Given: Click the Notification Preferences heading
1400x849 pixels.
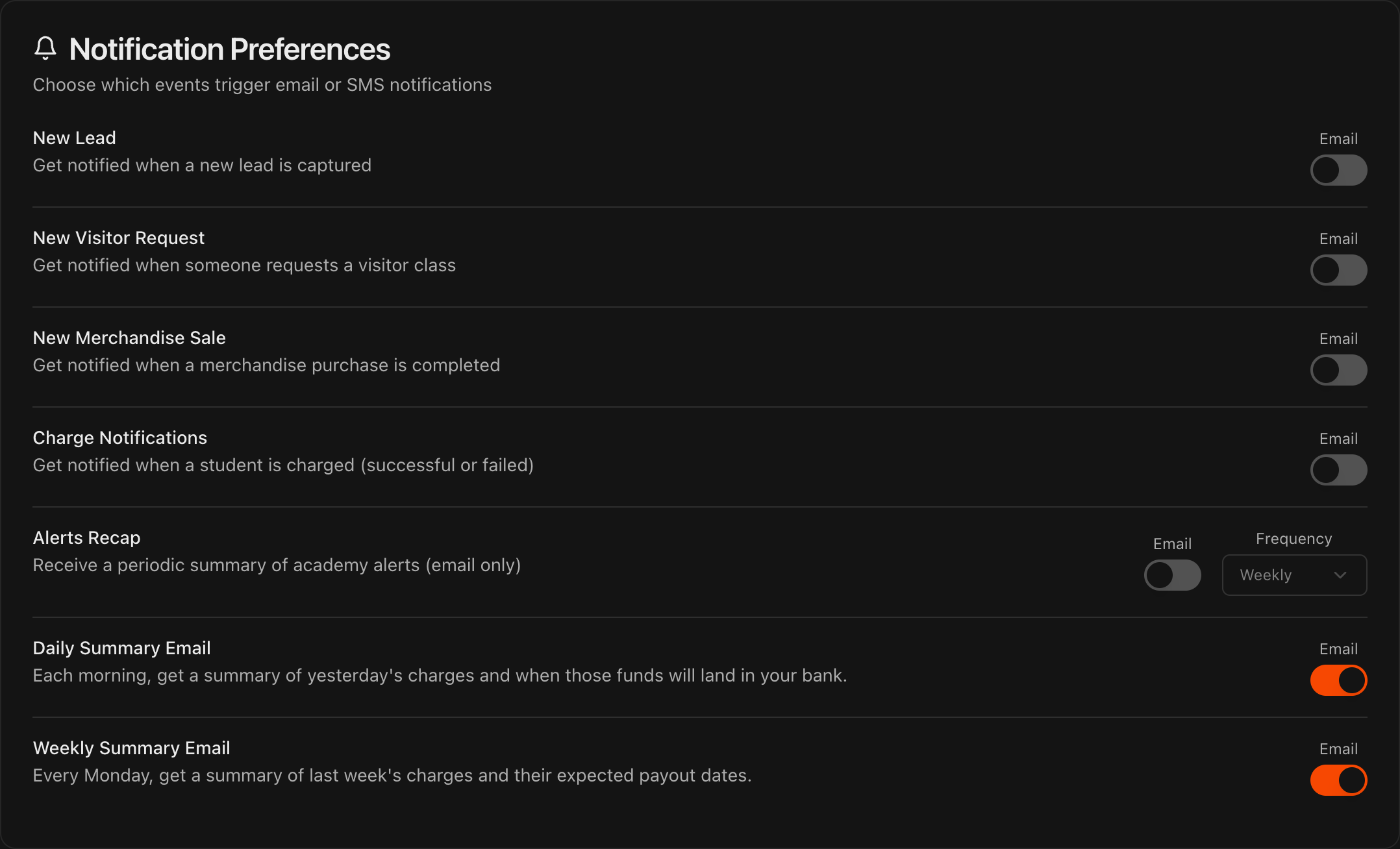Looking at the screenshot, I should [x=229, y=49].
